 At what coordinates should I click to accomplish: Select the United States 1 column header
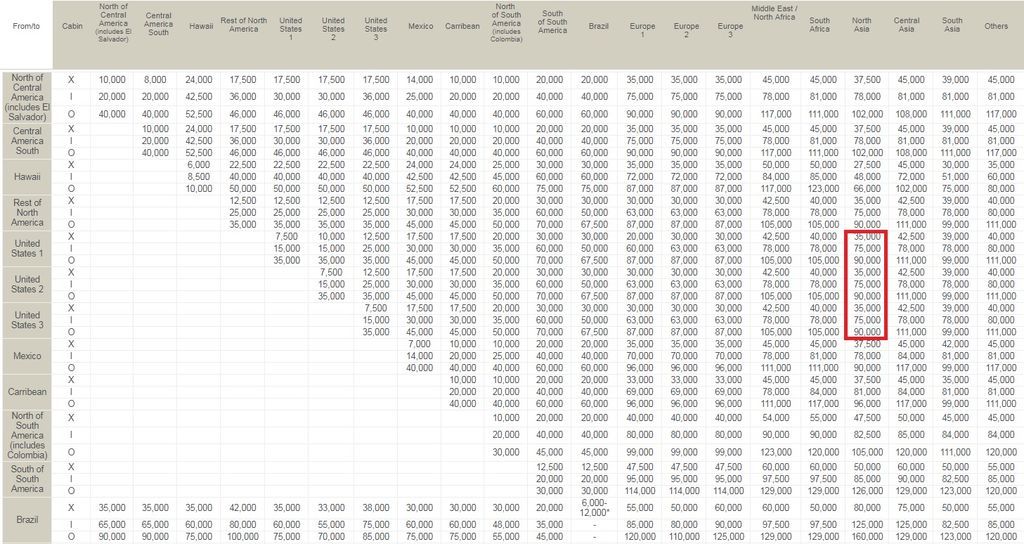(291, 29)
